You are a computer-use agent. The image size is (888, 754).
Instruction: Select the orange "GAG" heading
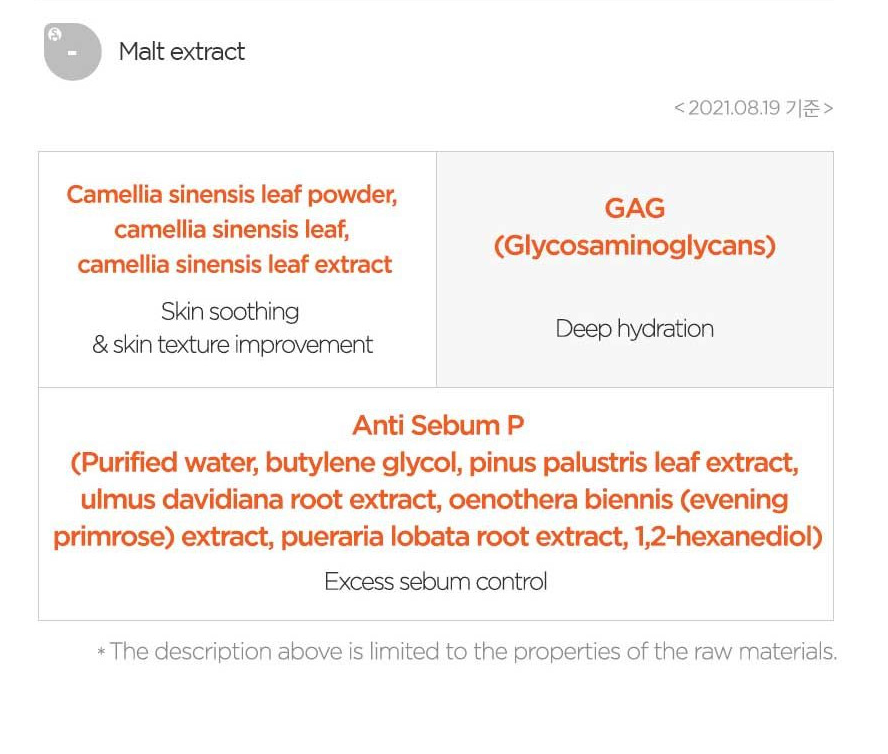[634, 208]
